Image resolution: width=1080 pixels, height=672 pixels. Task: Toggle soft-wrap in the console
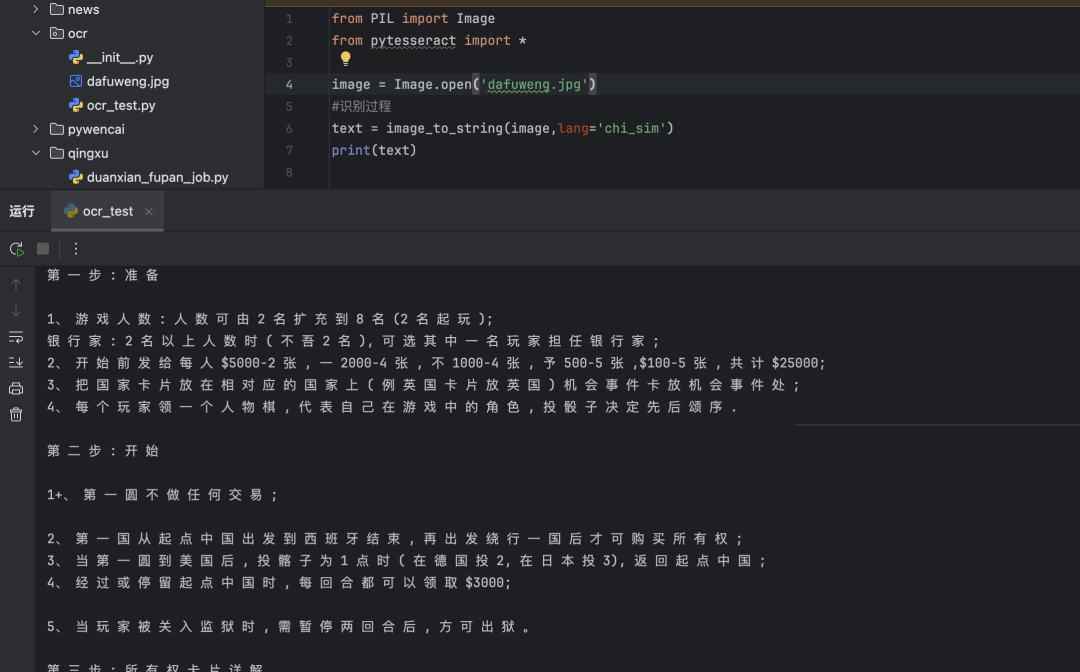16,337
